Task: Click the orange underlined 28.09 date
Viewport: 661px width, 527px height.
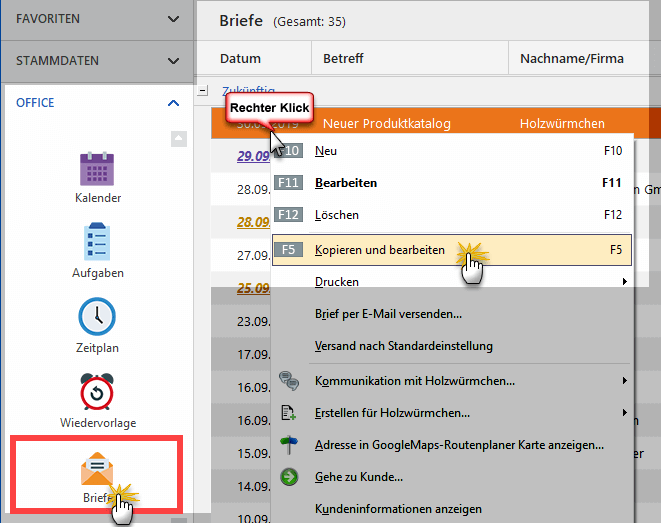Action: 253,222
